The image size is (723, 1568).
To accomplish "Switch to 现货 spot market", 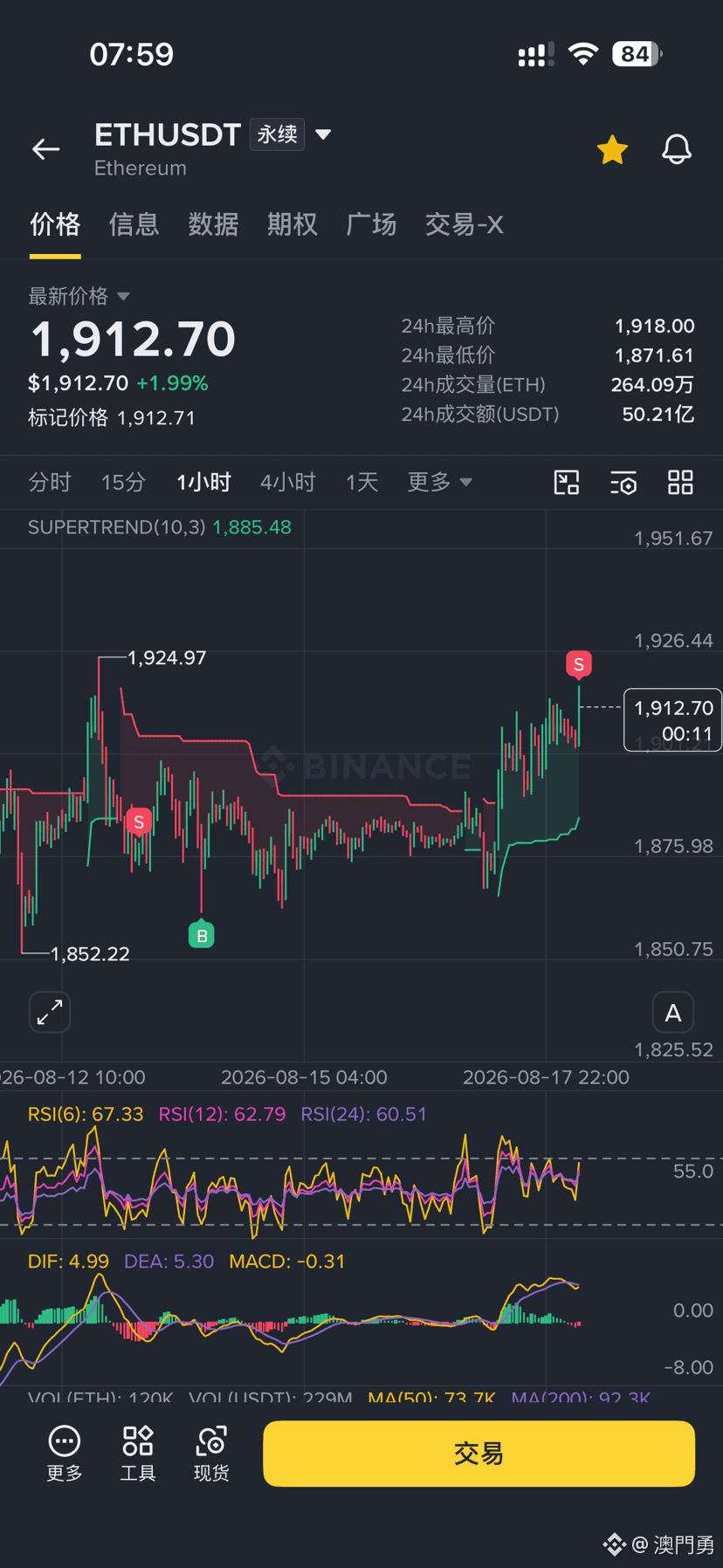I will (211, 1454).
